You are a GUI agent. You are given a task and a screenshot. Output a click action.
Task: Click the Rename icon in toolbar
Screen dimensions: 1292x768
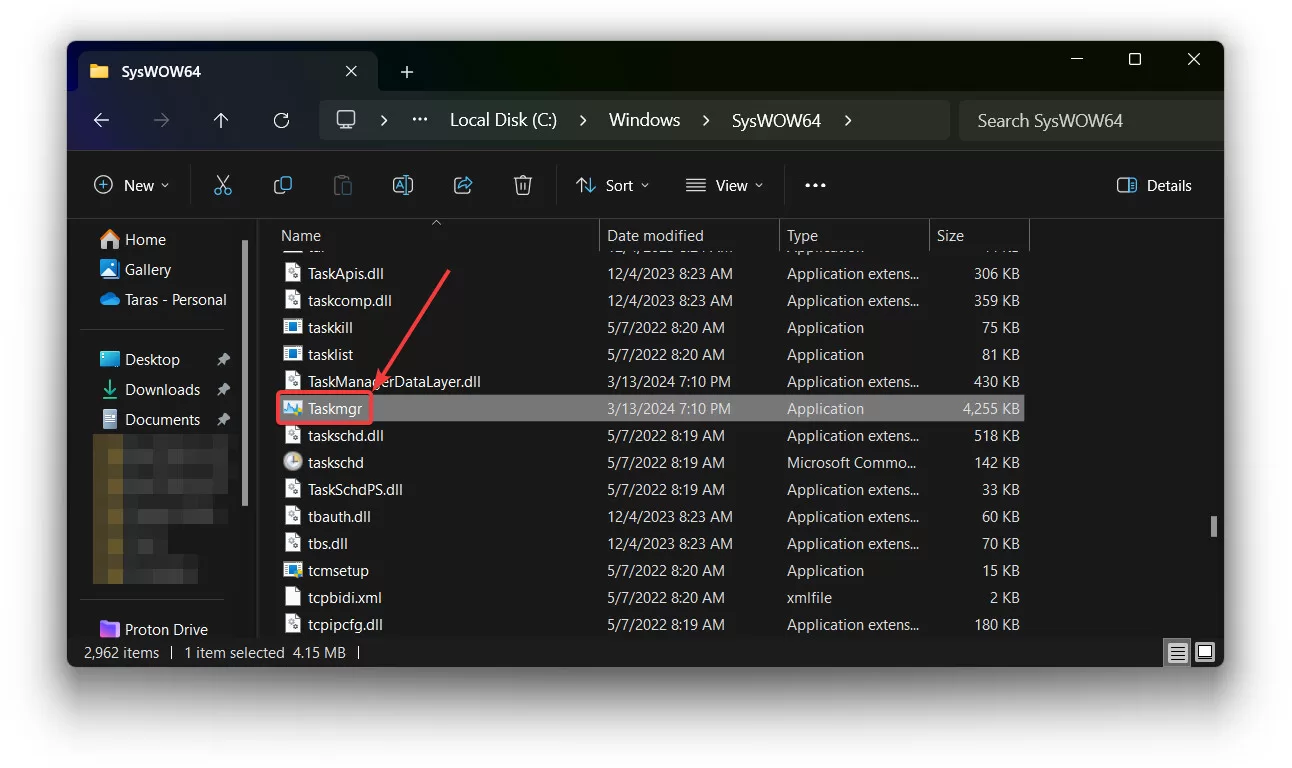click(403, 185)
